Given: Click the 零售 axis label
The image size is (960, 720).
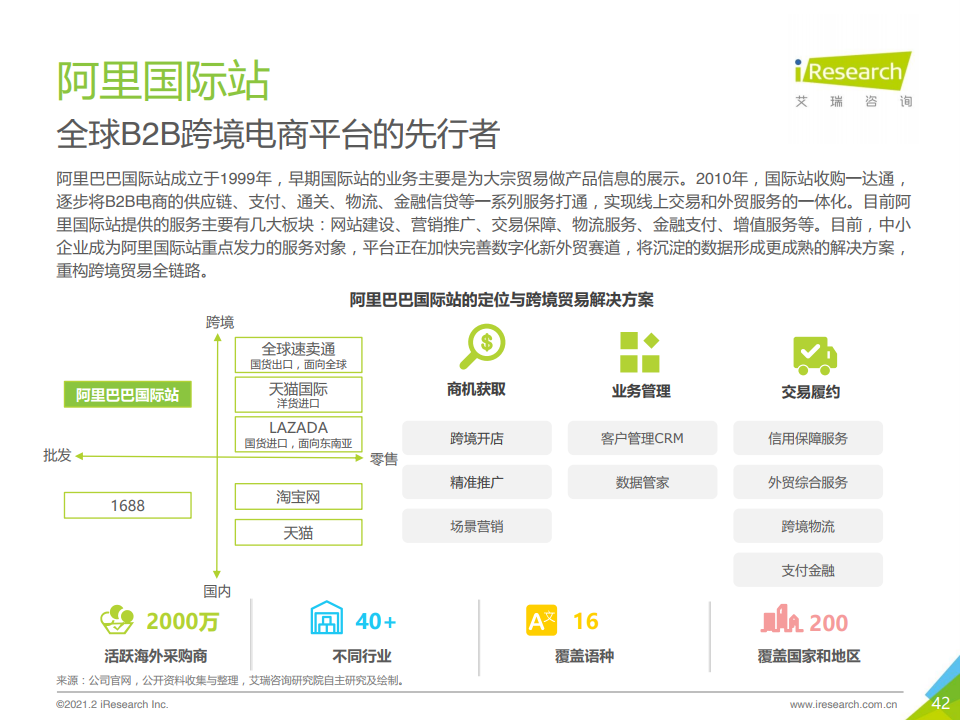Looking at the screenshot, I should coord(384,459).
